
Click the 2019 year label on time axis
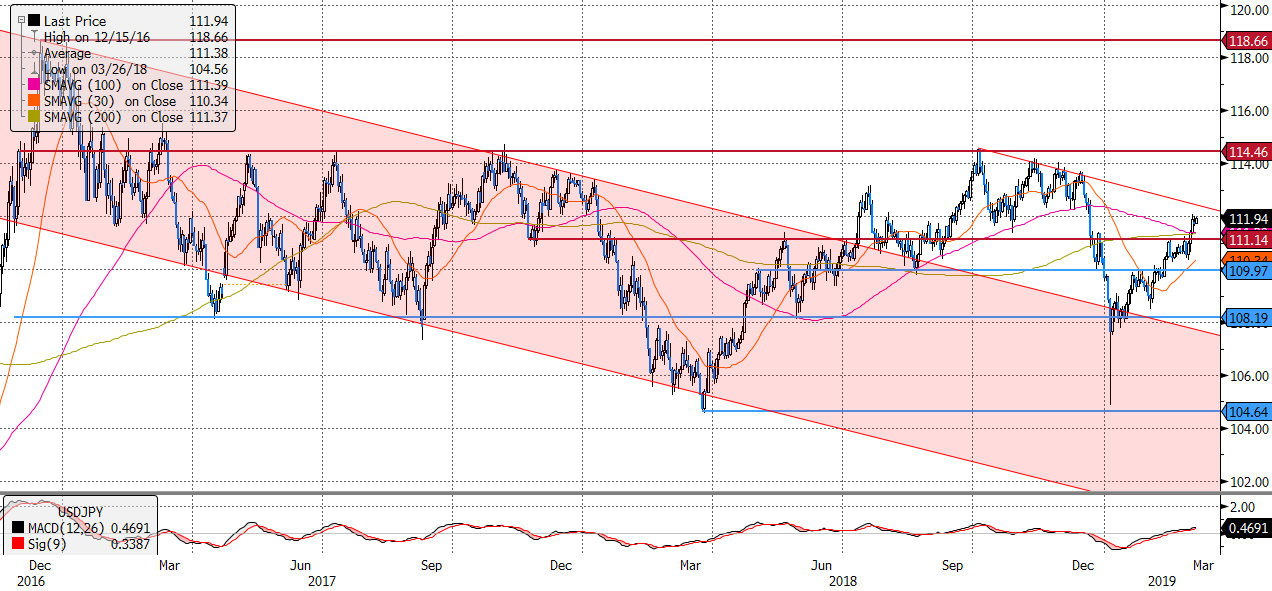point(1161,580)
